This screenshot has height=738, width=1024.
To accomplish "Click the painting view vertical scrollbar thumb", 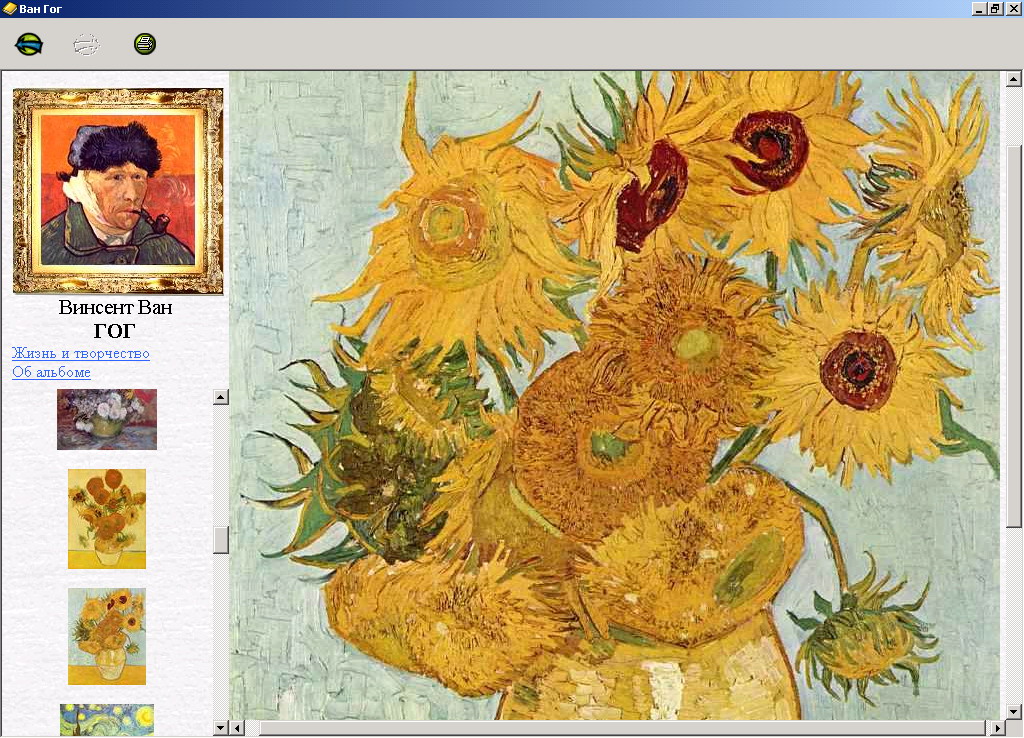I will [1014, 336].
